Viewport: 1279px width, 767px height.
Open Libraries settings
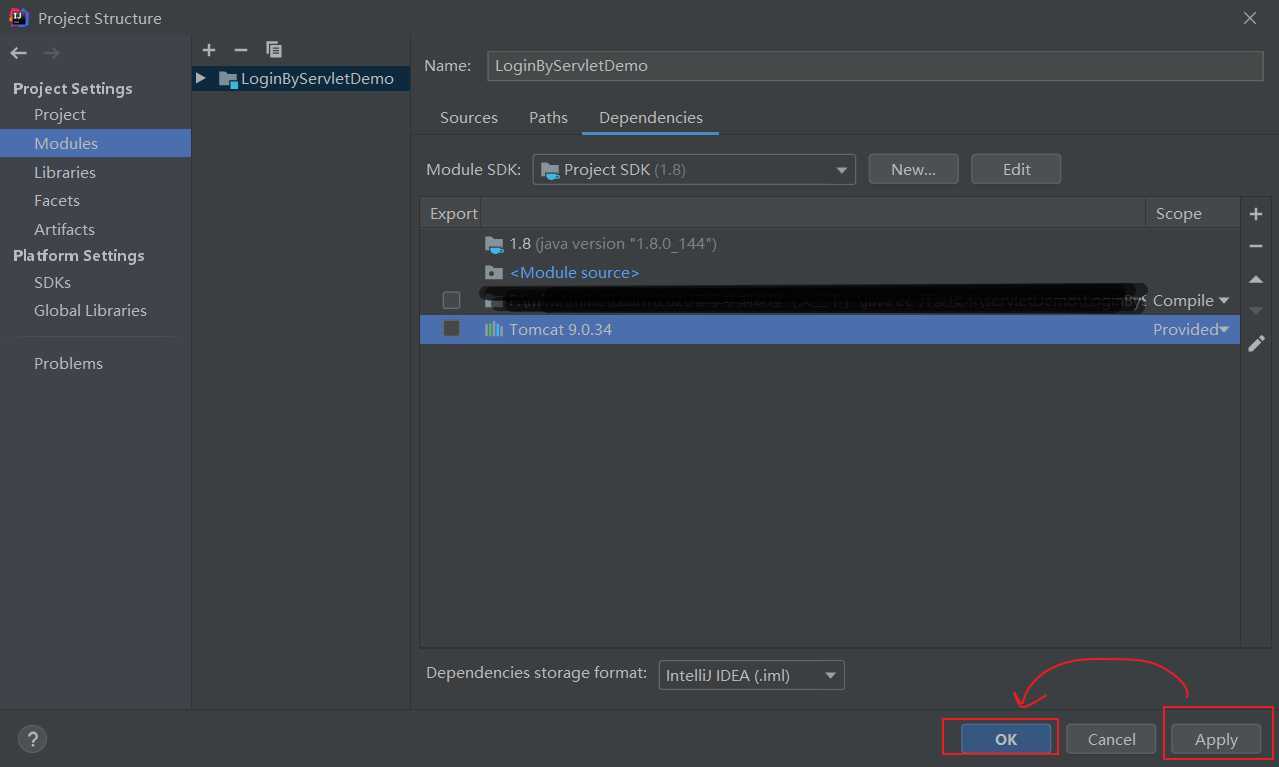tap(65, 172)
